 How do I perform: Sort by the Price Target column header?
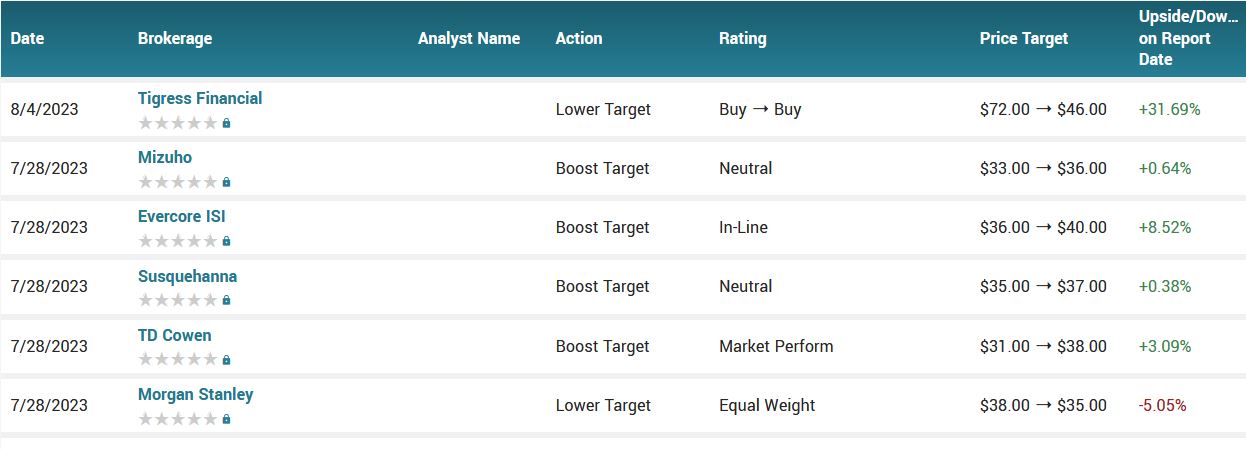tap(1024, 38)
